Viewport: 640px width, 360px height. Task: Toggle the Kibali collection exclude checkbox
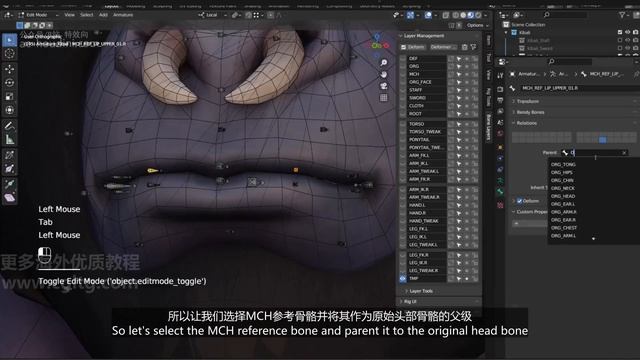[x=620, y=32]
